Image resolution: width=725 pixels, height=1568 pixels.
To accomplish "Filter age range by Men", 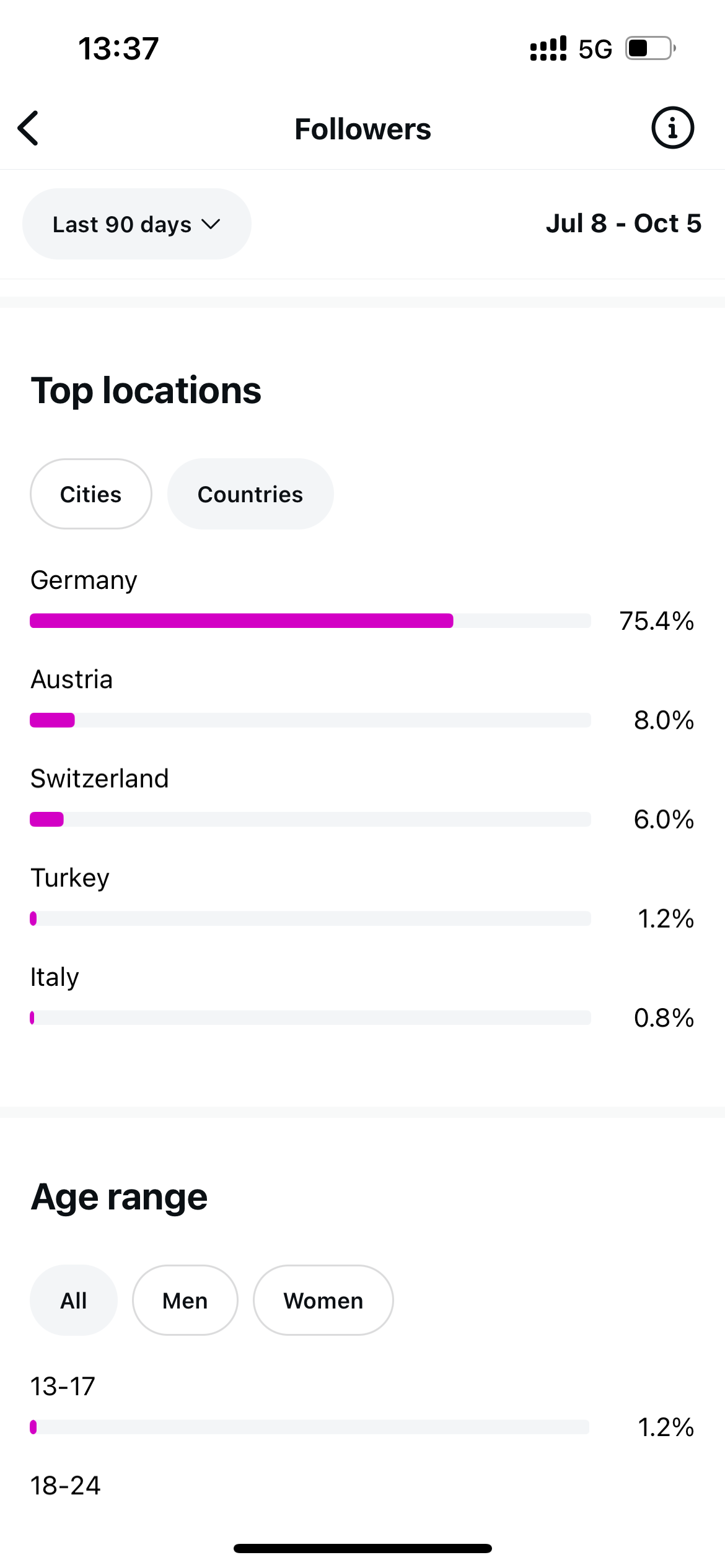I will pos(185,1300).
